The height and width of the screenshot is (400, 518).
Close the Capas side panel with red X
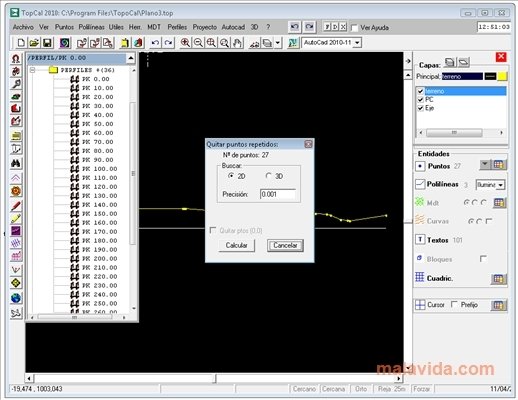(501, 57)
